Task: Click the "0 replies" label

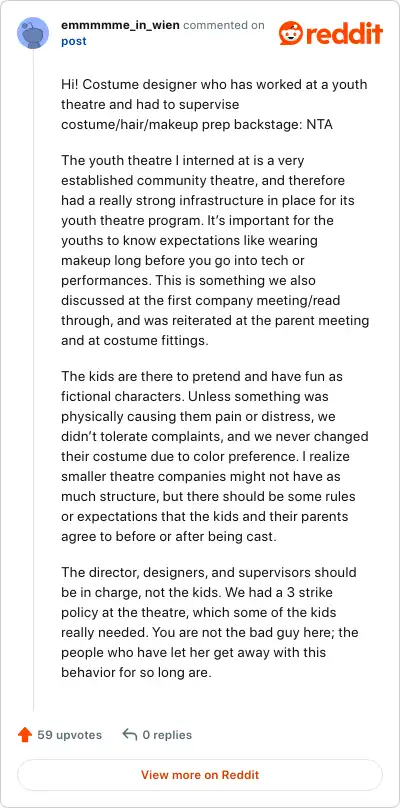Action: [x=167, y=735]
